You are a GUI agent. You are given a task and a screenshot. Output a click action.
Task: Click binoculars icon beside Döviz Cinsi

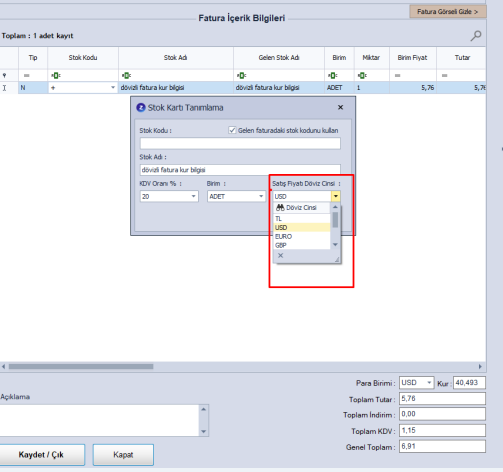[280, 208]
